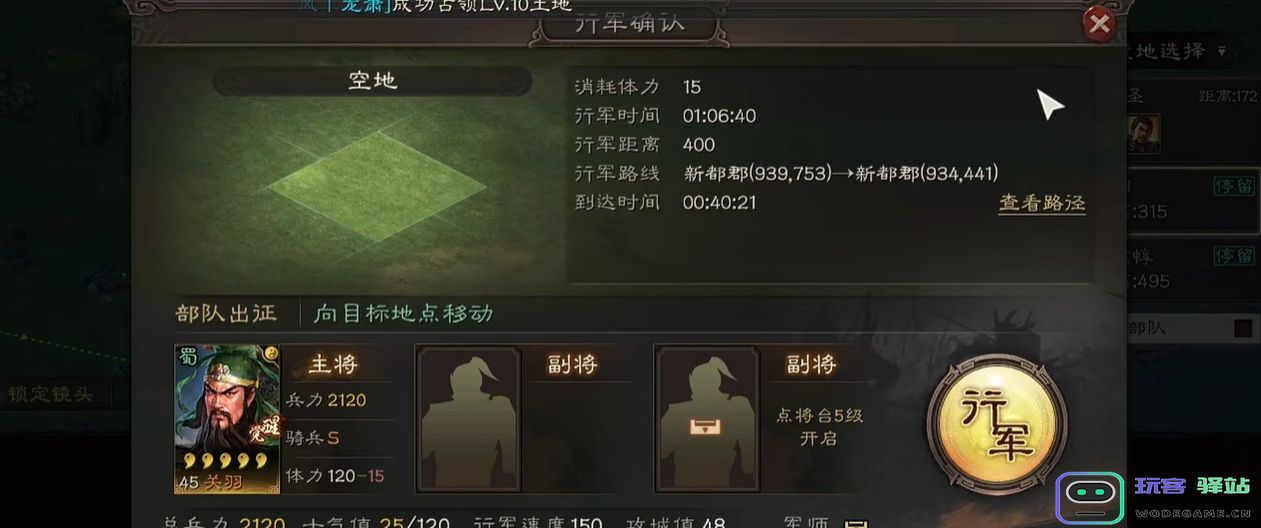Select the general avatar in the right list
Image resolution: width=1261 pixels, height=528 pixels.
[x=1145, y=131]
